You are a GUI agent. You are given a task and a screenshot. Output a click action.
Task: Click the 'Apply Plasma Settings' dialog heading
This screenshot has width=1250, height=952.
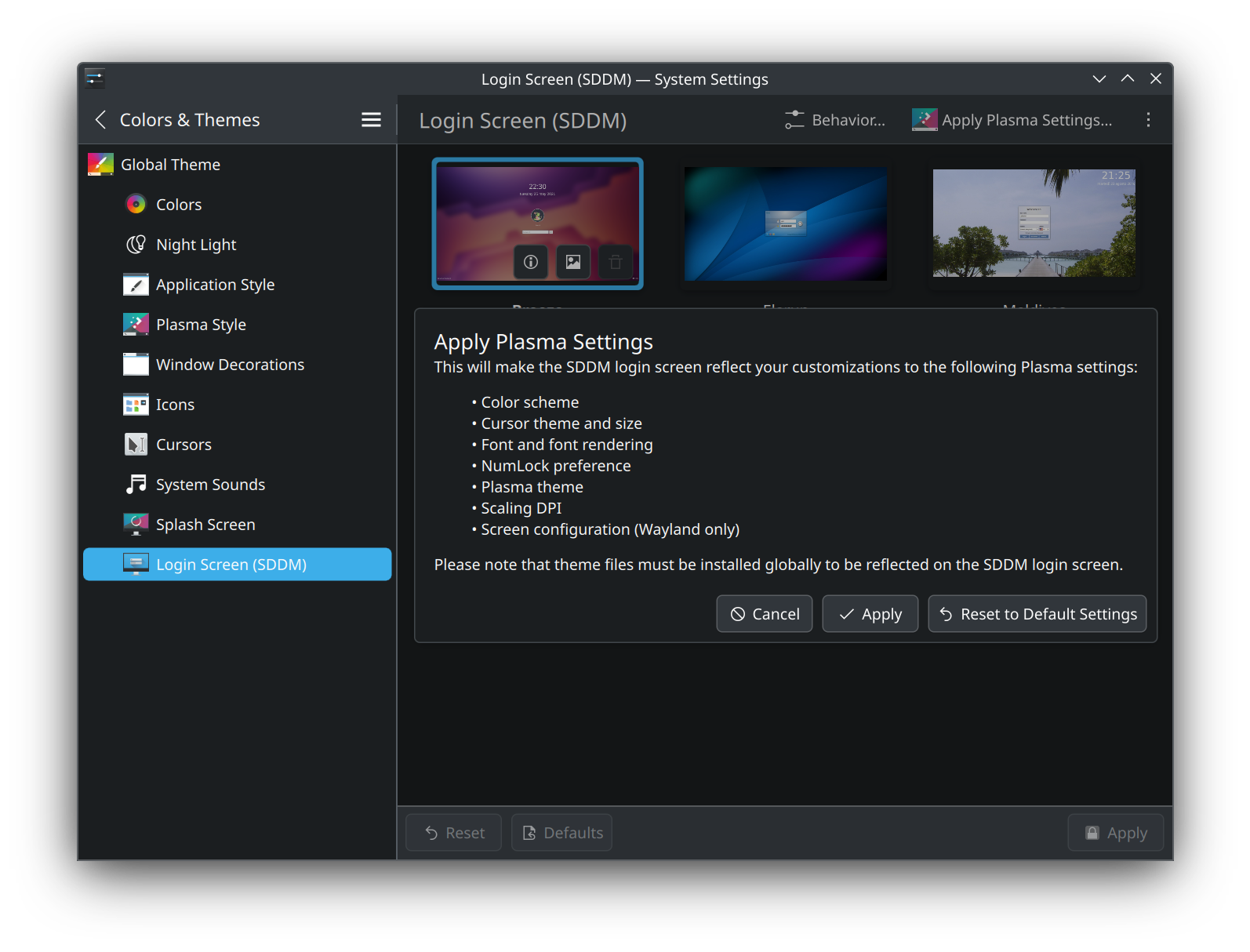(543, 342)
